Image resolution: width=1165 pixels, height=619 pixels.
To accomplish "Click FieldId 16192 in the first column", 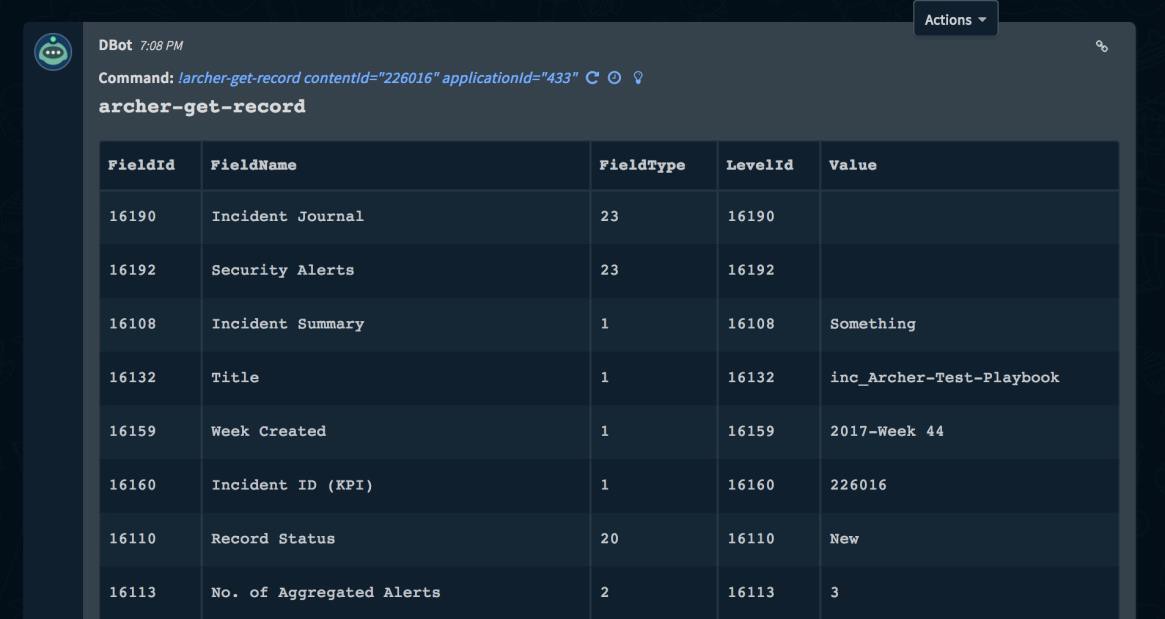I will pos(132,270).
